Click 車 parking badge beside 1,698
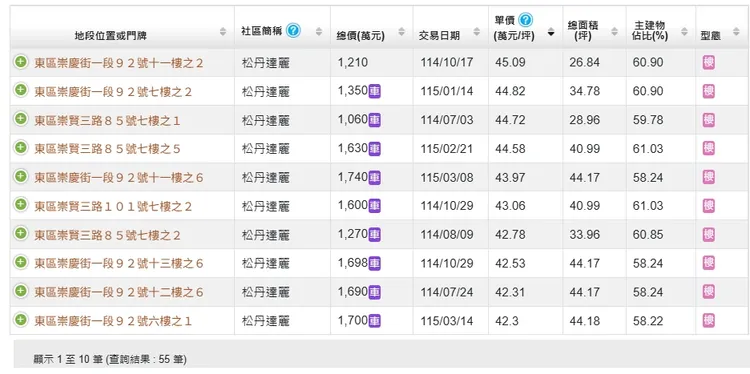Image resolution: width=750 pixels, height=374 pixels. tap(375, 263)
